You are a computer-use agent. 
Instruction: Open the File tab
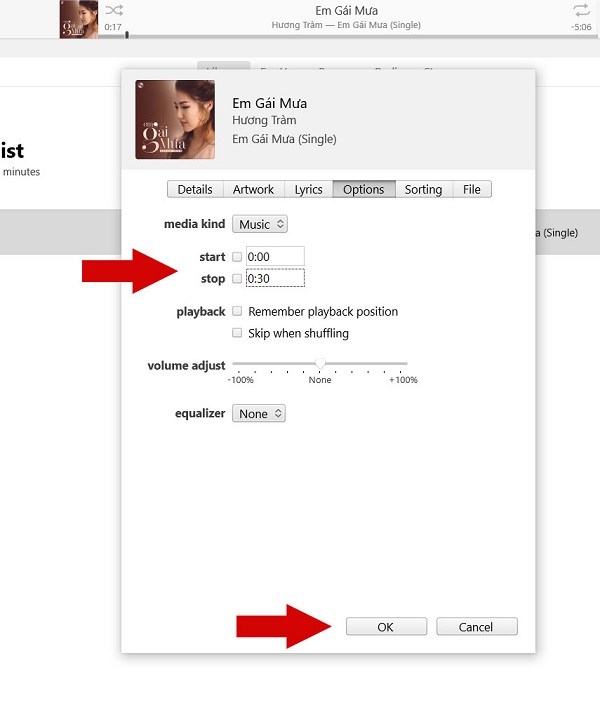(472, 189)
